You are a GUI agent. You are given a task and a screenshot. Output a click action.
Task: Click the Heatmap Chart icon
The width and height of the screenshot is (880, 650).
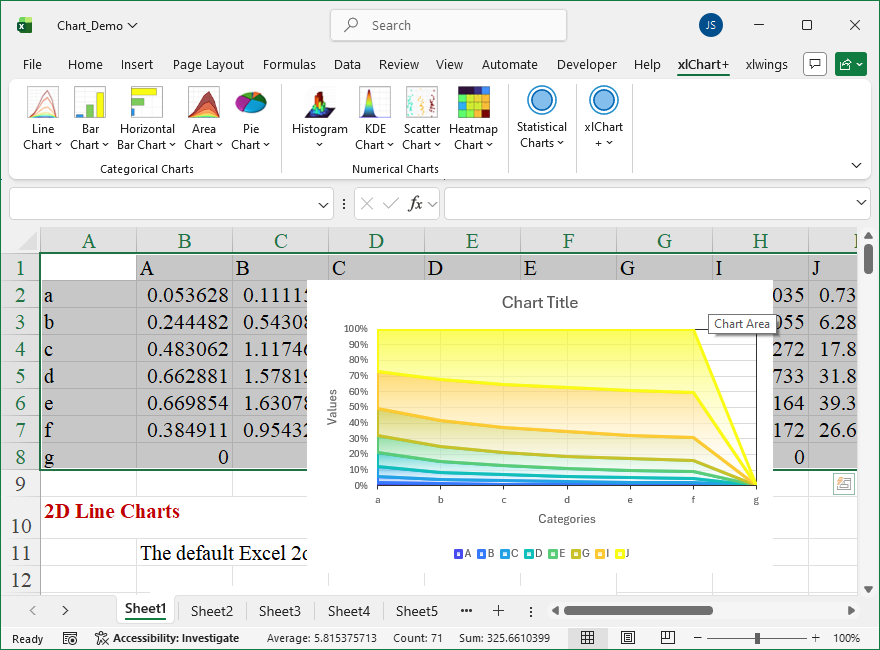(x=473, y=103)
